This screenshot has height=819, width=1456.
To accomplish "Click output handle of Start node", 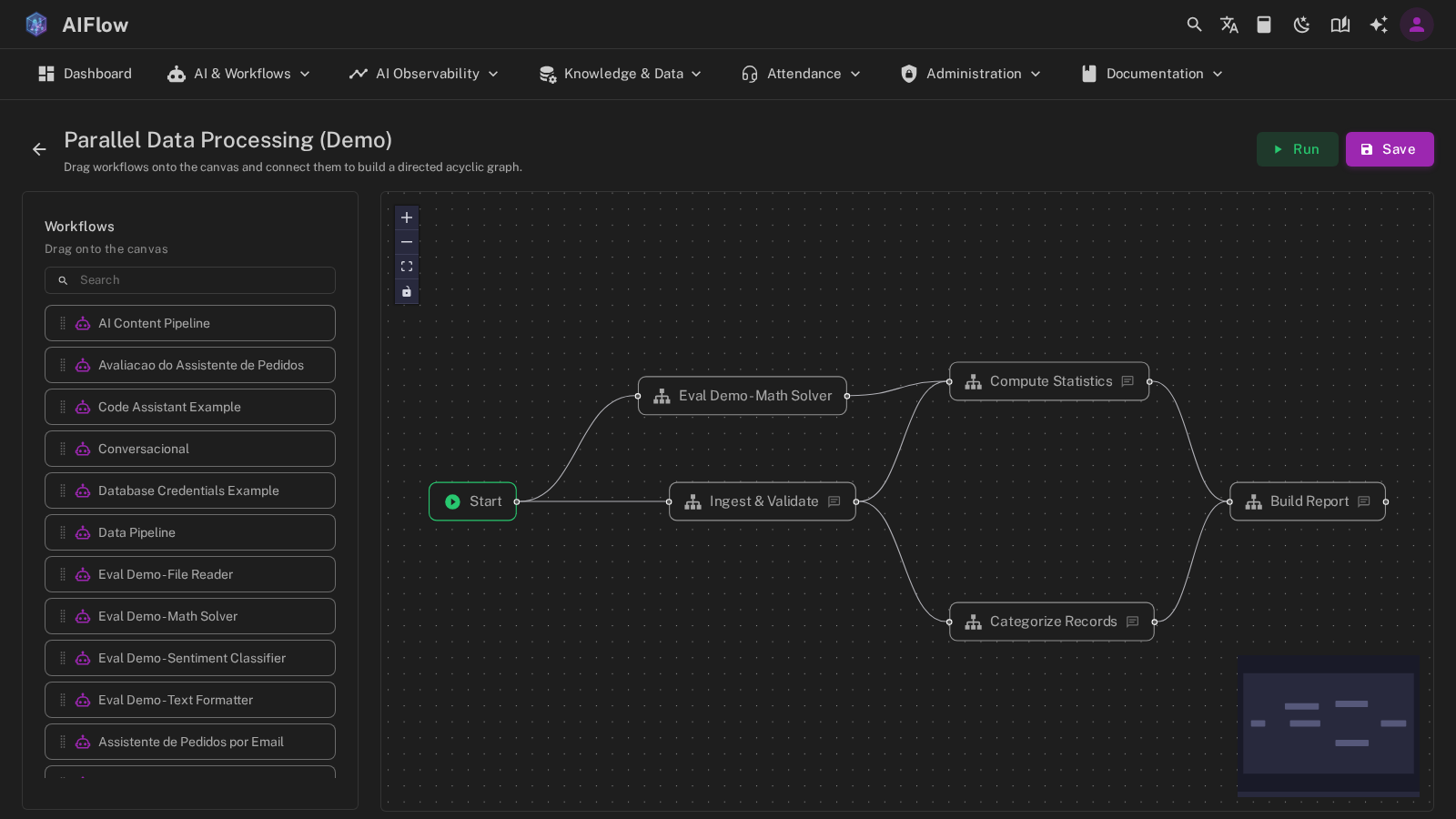I will coord(516,501).
